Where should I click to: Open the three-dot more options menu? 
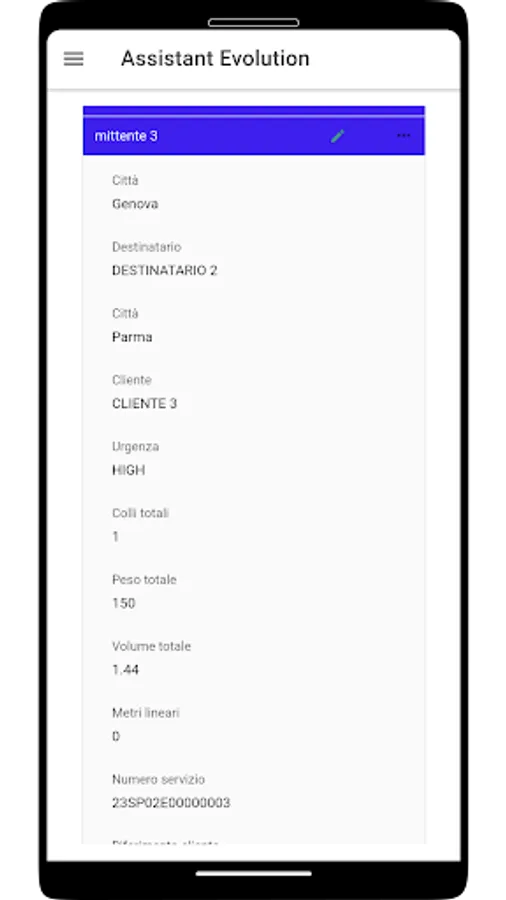tap(404, 135)
